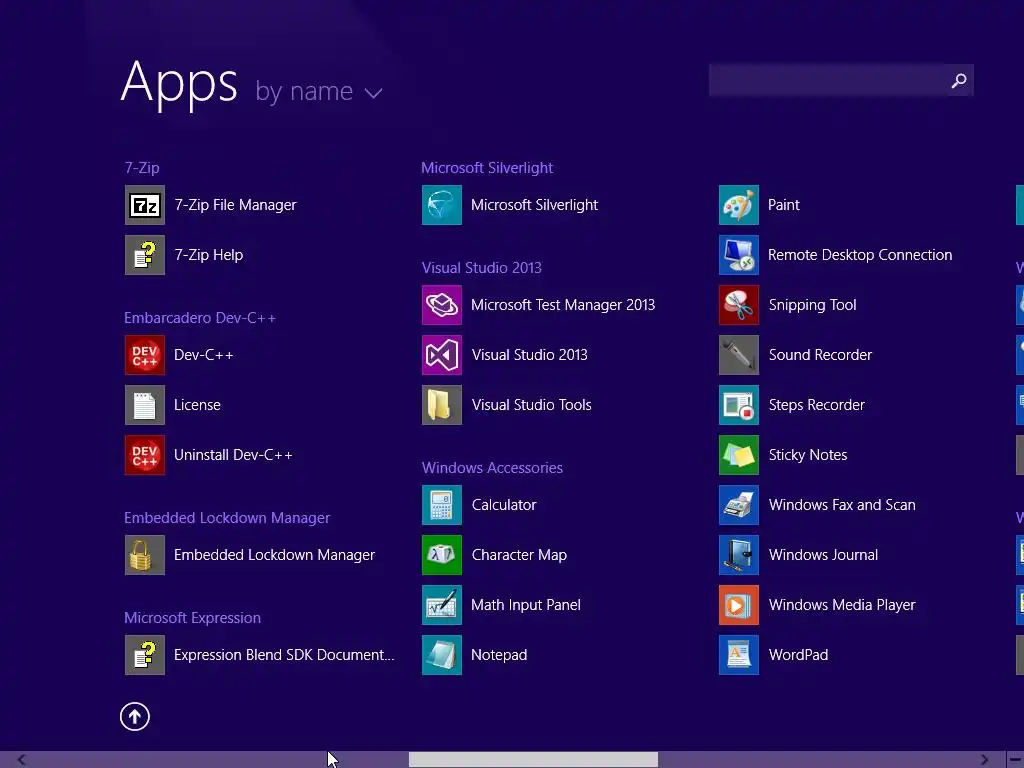Click the zoom-out minus button at the bottom right

pyautogui.click(x=1015, y=760)
